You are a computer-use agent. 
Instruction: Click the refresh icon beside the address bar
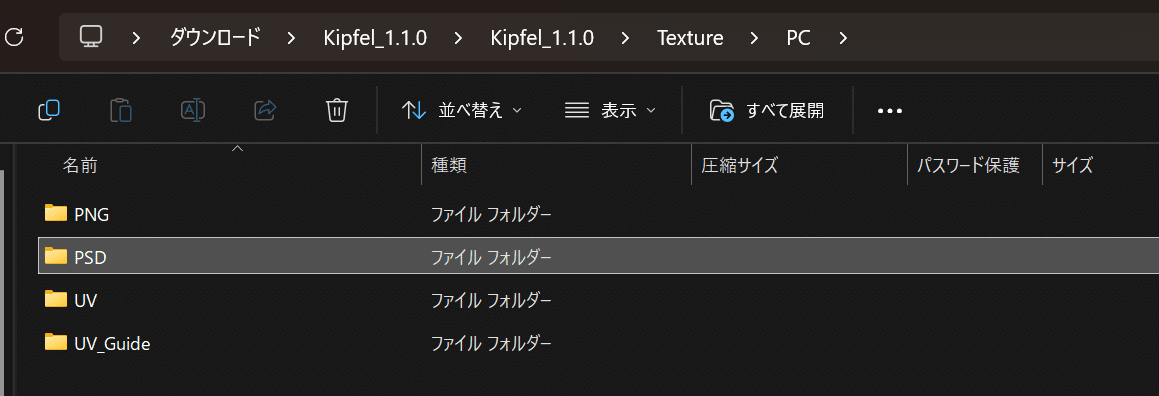pos(14,37)
